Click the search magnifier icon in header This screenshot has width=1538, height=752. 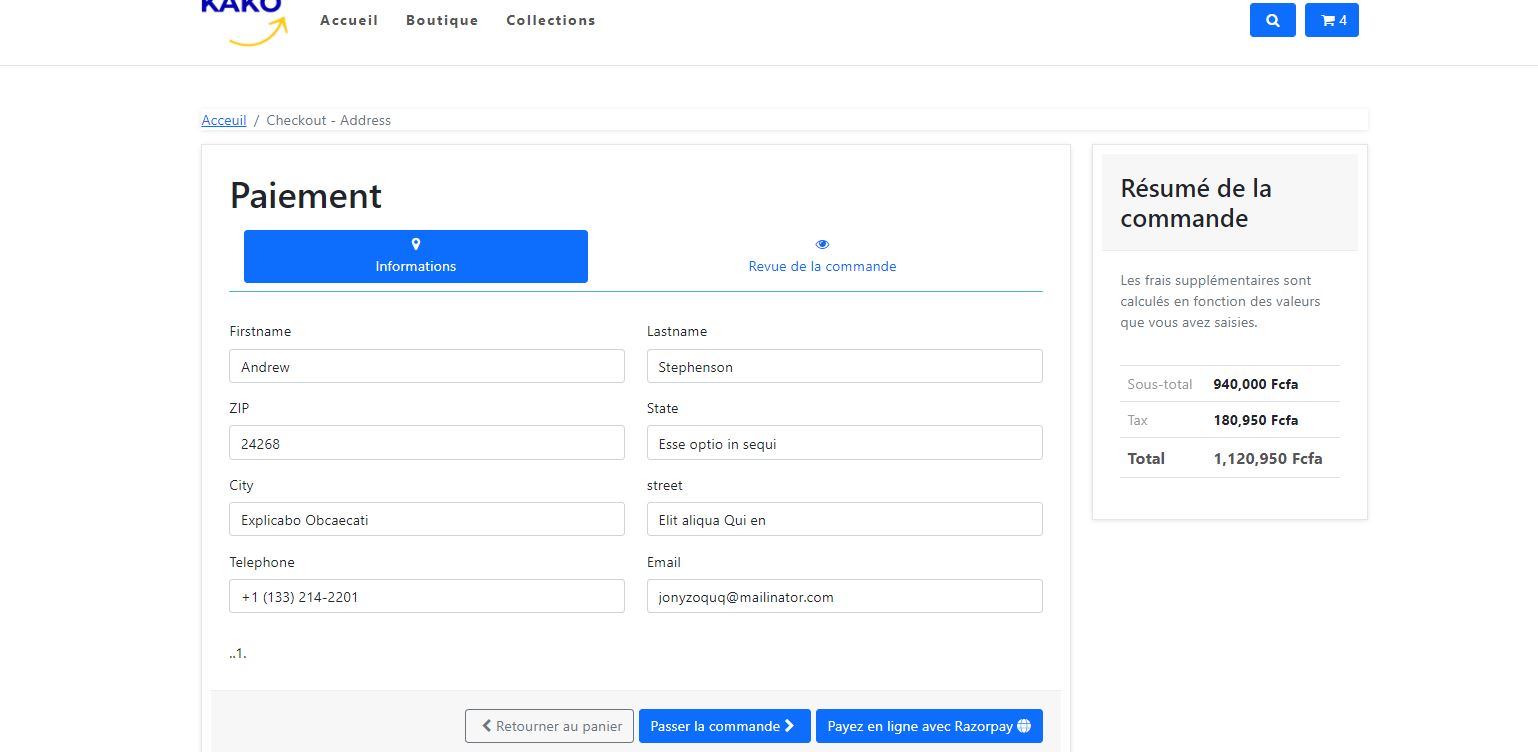(x=1272, y=20)
